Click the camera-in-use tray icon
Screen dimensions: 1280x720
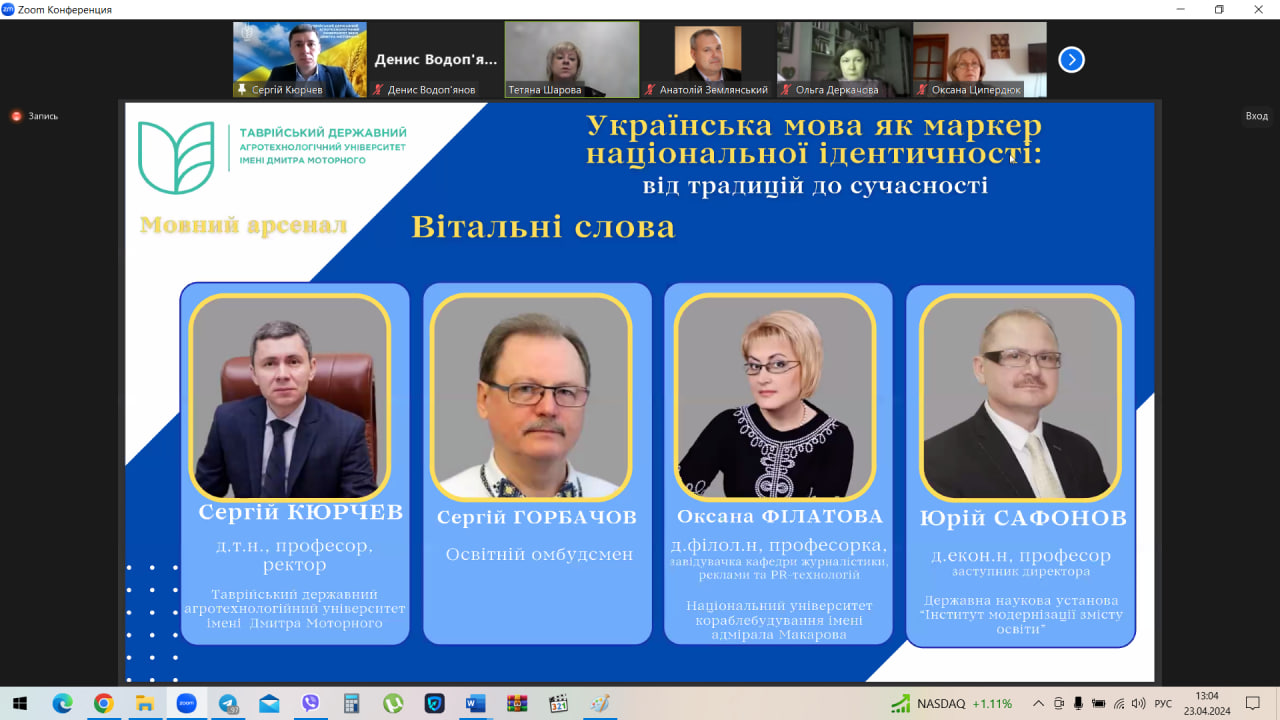tap(1059, 703)
